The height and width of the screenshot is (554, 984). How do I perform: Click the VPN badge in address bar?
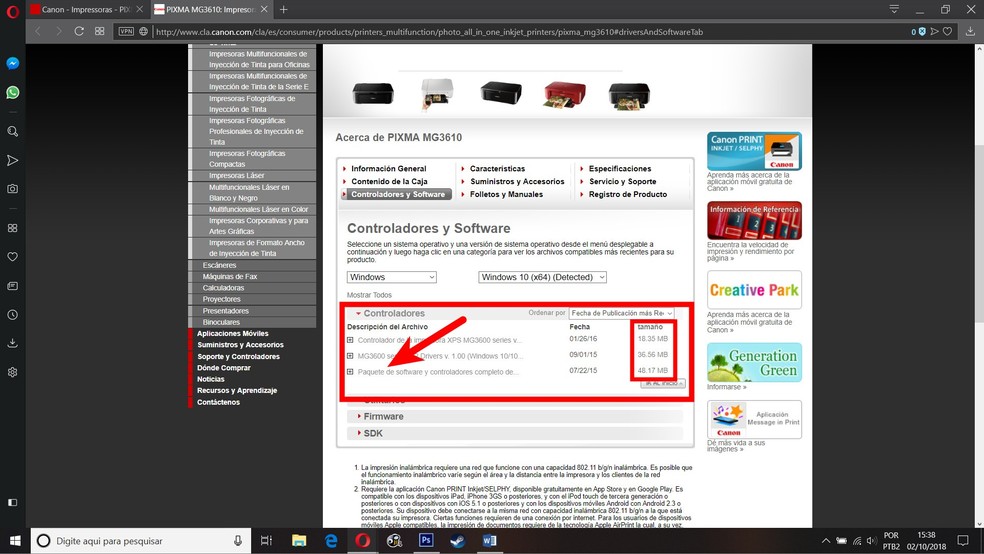(x=126, y=31)
